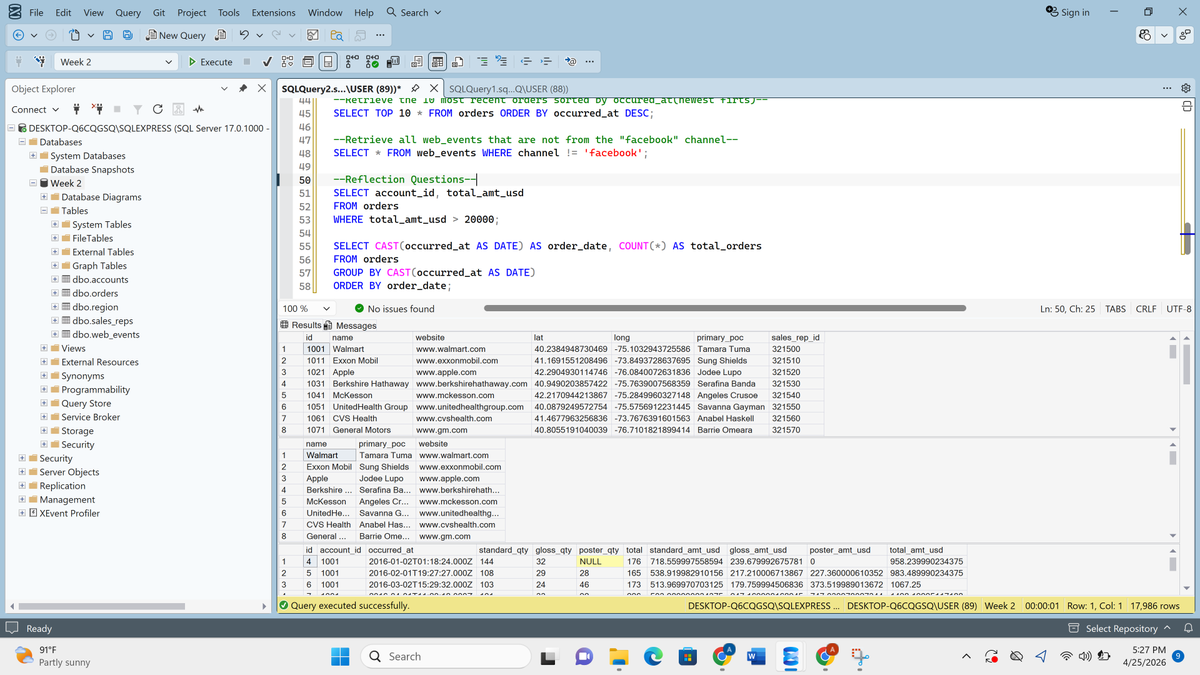Toggle Include Client Statistics icon
This screenshot has height=675, width=1200.
(393, 62)
